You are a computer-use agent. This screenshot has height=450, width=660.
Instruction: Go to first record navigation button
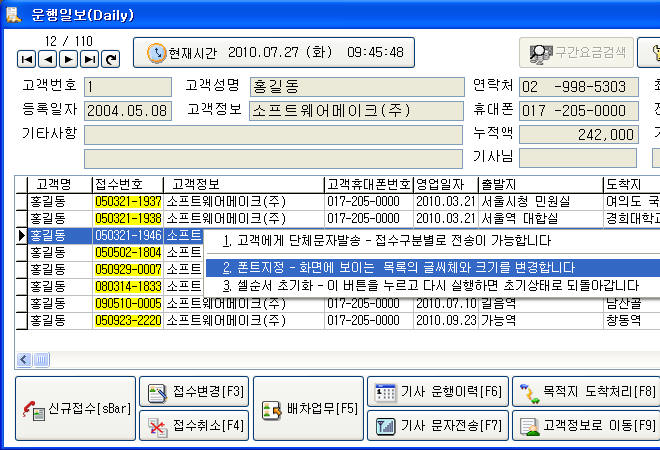pos(27,59)
